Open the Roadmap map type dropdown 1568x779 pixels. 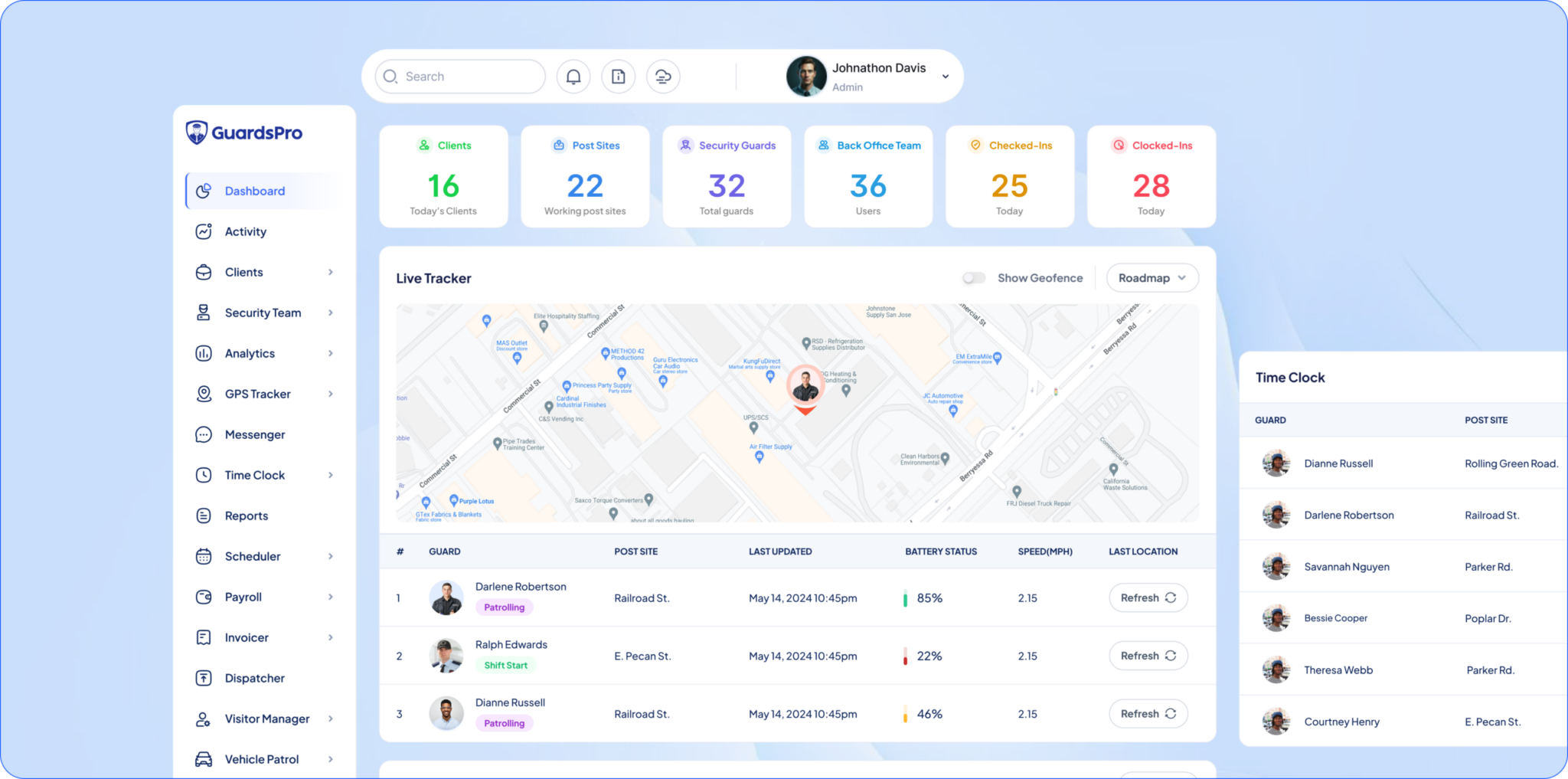click(x=1151, y=278)
